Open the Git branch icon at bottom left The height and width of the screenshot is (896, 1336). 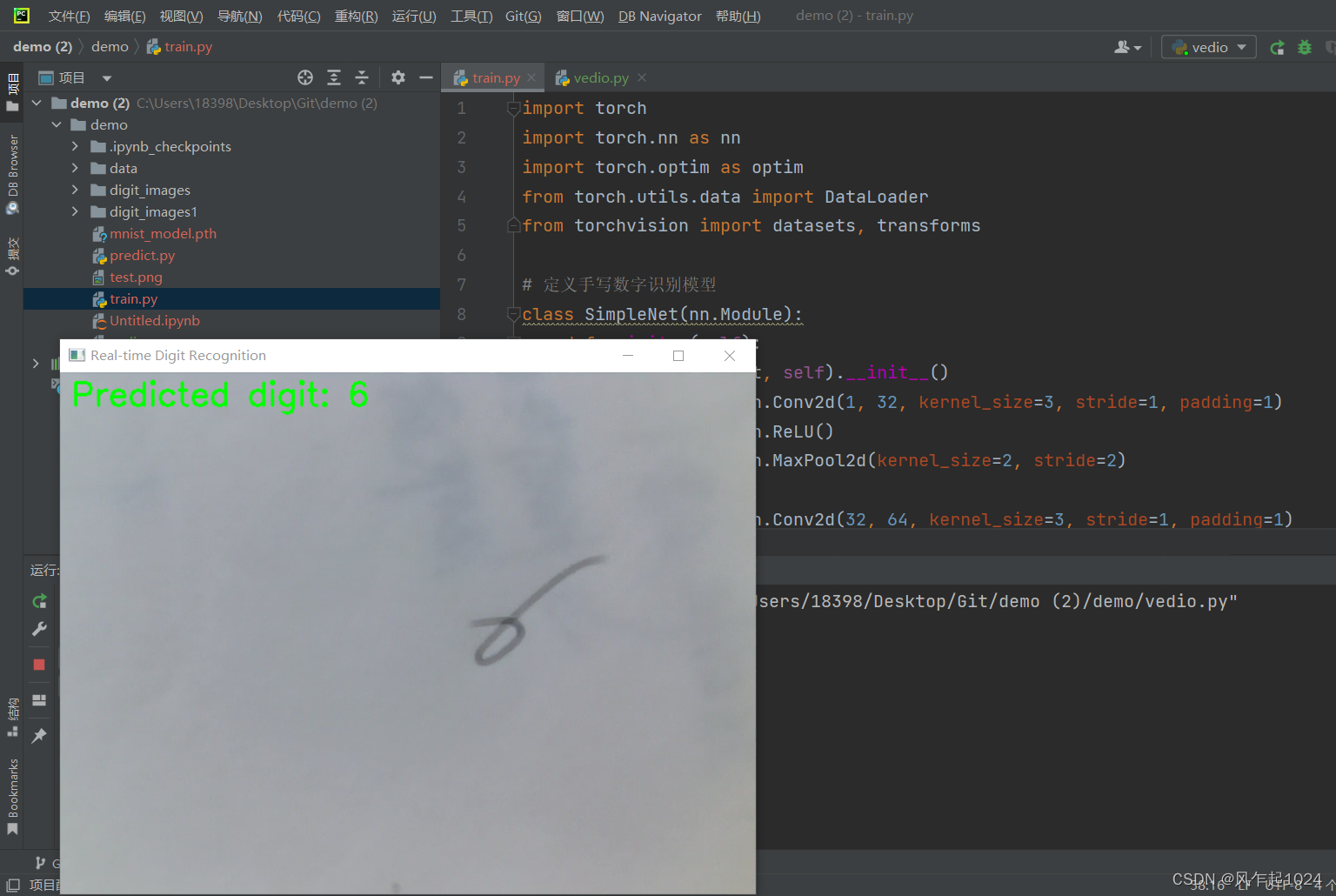(x=40, y=863)
